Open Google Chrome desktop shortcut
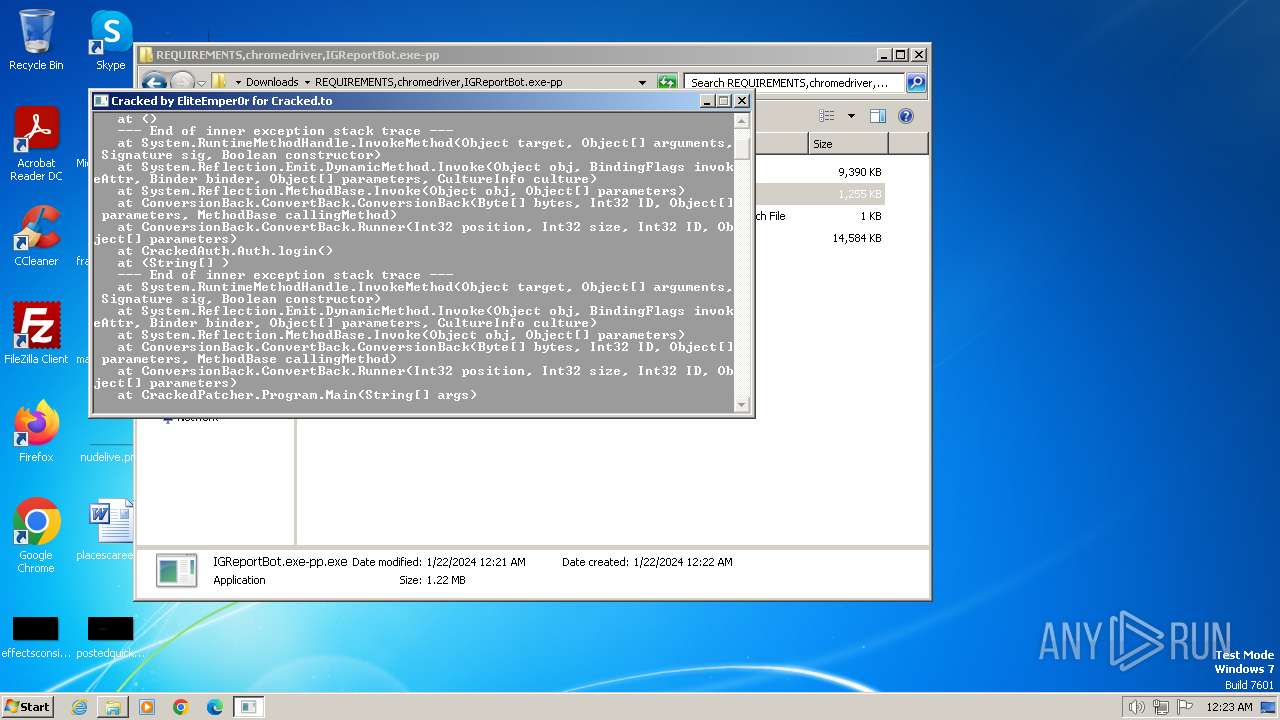 (36, 536)
